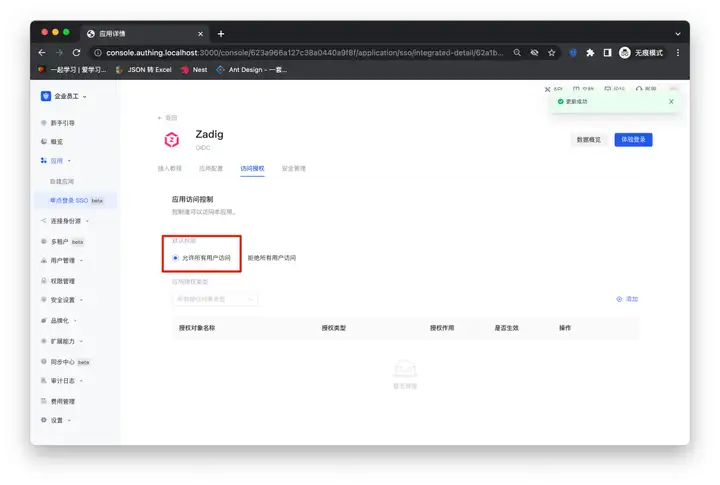Image resolution: width=720 pixels, height=485 pixels.
Task: Open the Ant Design bookmark
Action: [252, 70]
